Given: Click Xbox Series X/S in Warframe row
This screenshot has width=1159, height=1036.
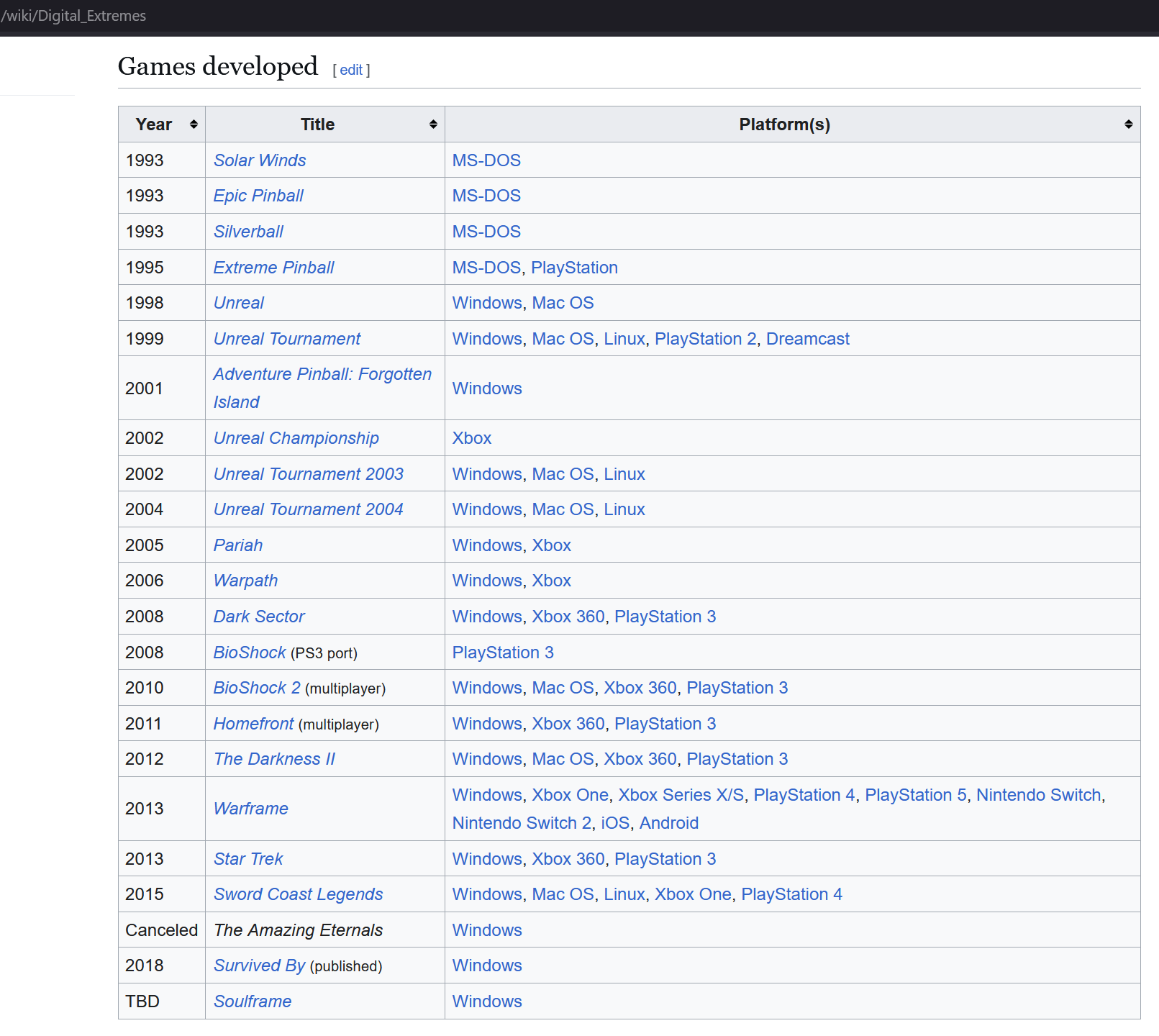Looking at the screenshot, I should pyautogui.click(x=681, y=795).
